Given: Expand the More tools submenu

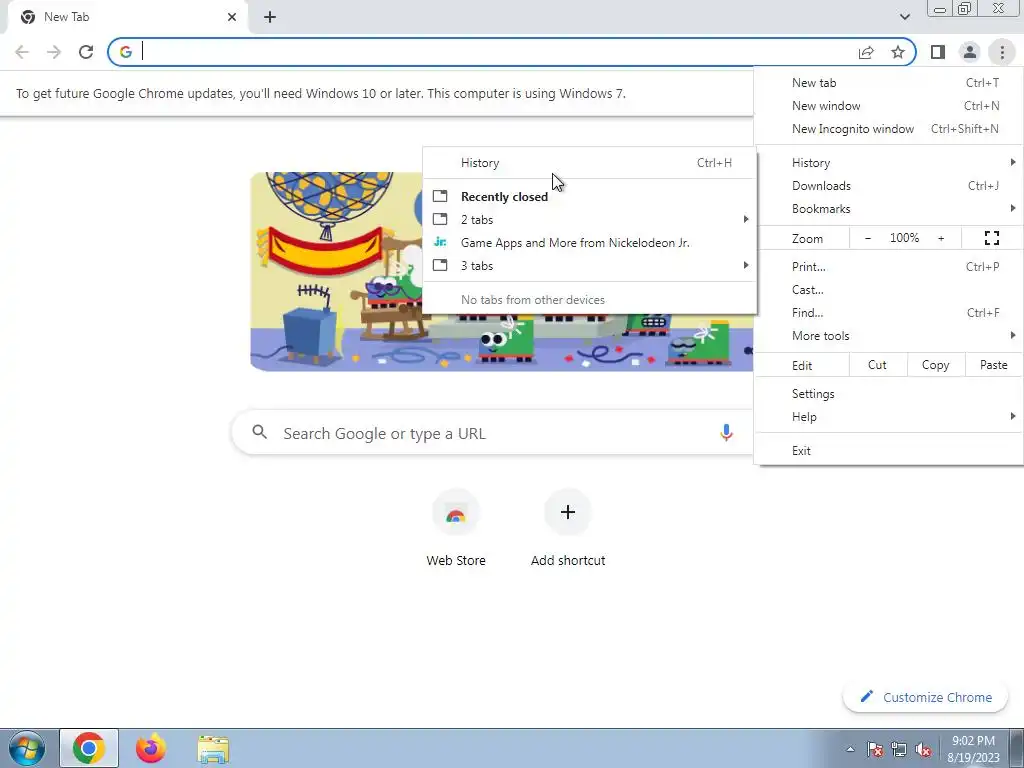Looking at the screenshot, I should pyautogui.click(x=888, y=335).
